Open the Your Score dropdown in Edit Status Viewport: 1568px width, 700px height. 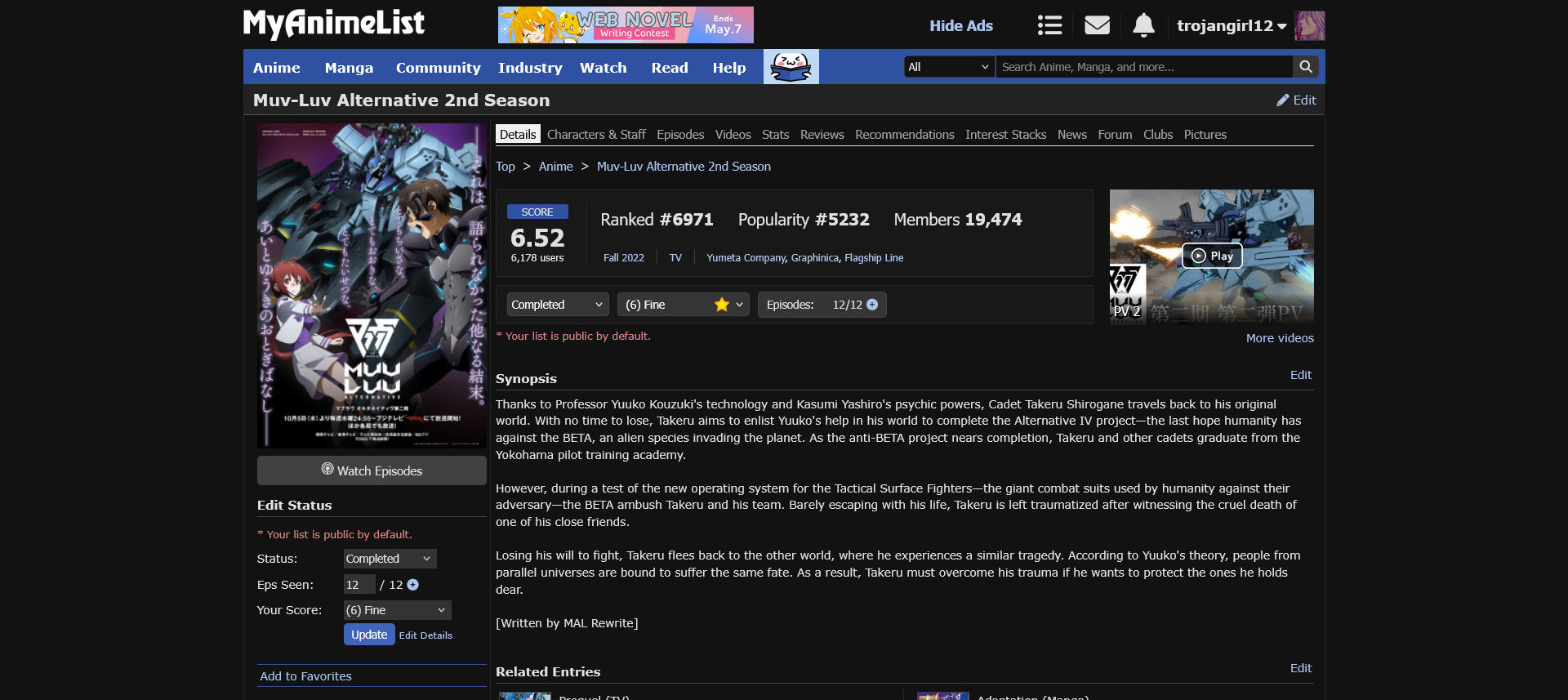[x=397, y=610]
